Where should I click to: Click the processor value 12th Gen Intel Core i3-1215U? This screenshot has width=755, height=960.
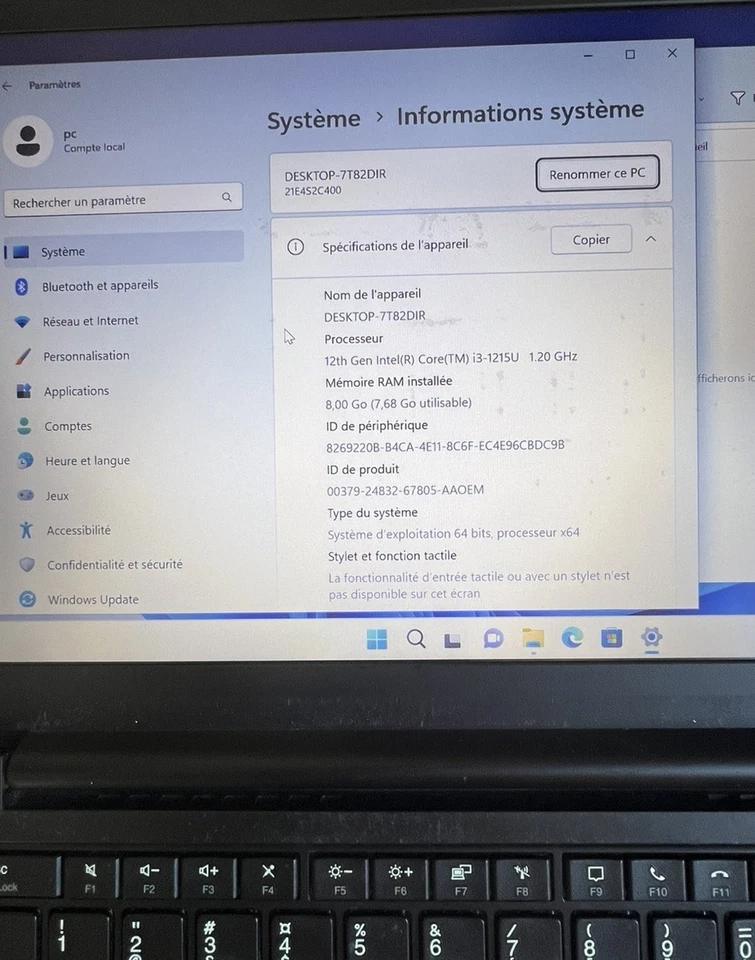coord(451,358)
